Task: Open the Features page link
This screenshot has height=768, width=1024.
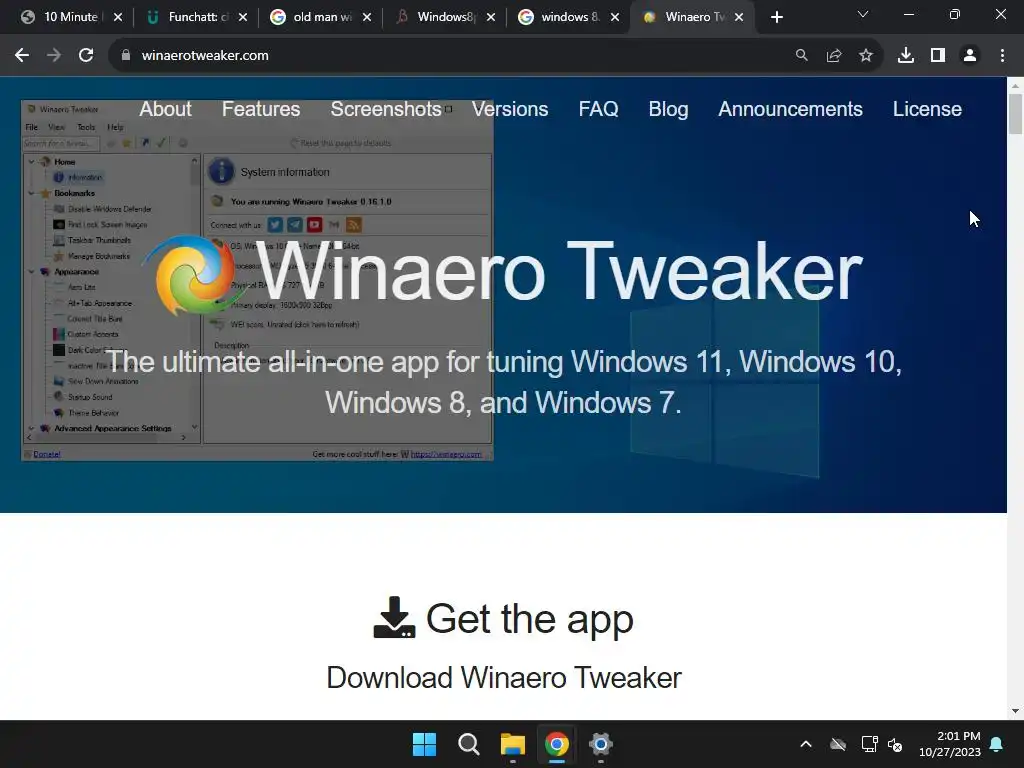Action: coord(261,109)
